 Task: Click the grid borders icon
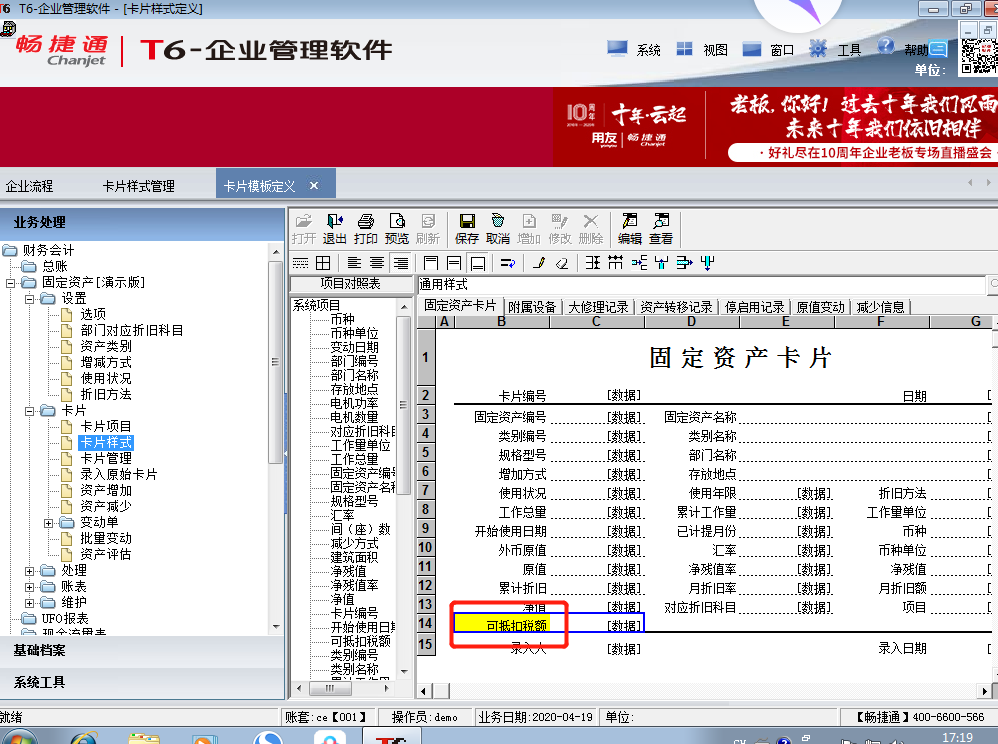[323, 263]
